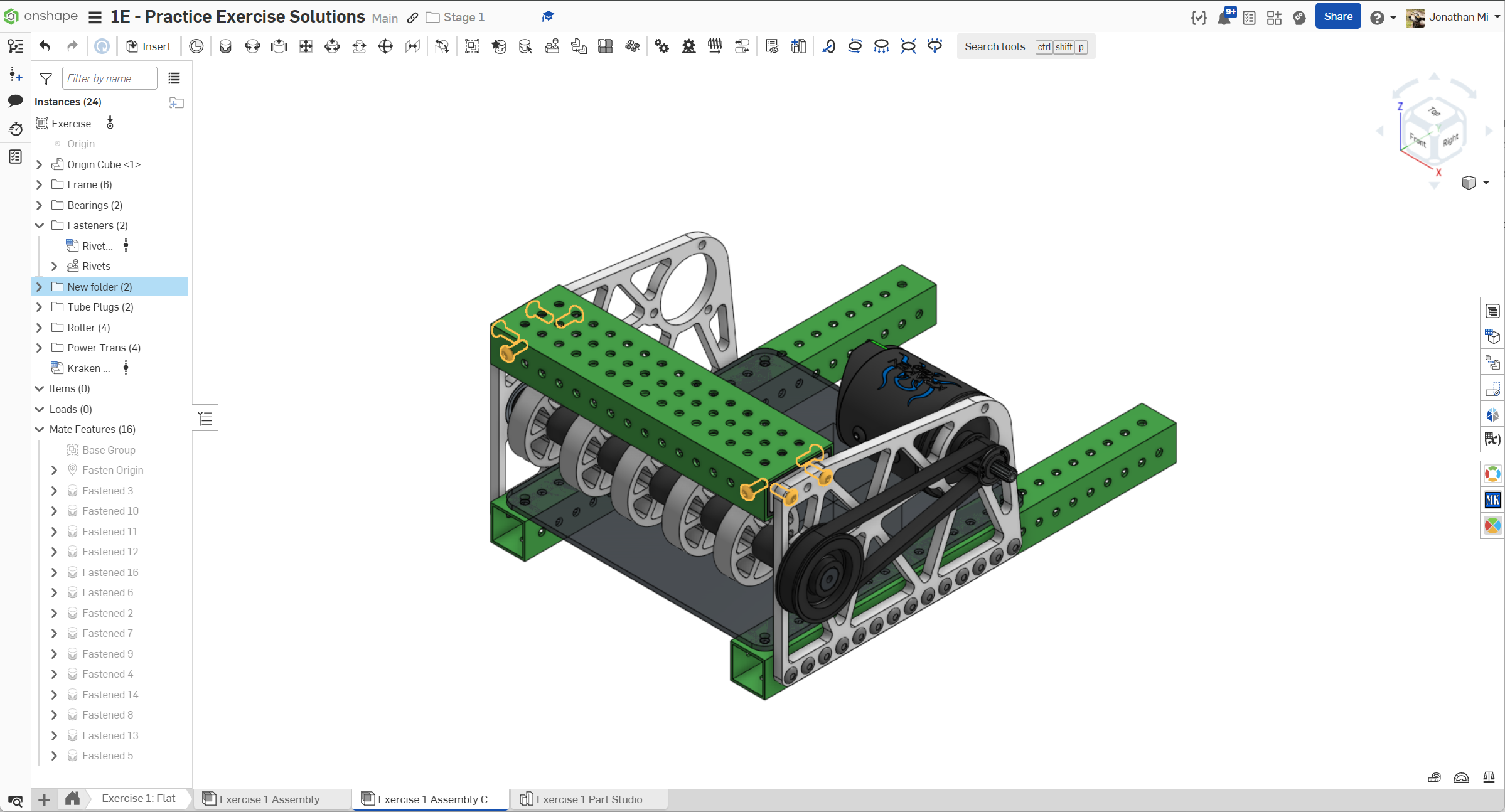Click the Gear relation tool
1505x812 pixels.
661,46
